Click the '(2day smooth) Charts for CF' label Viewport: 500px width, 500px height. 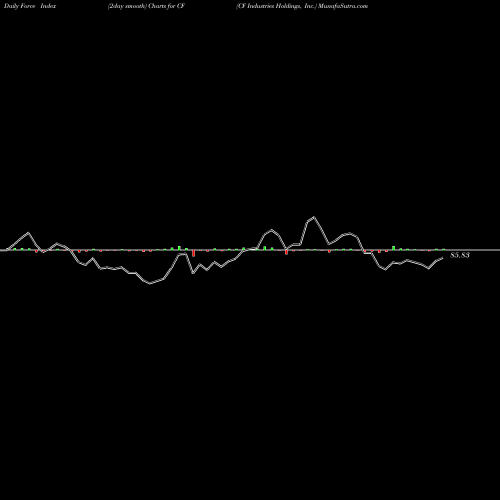146,6
